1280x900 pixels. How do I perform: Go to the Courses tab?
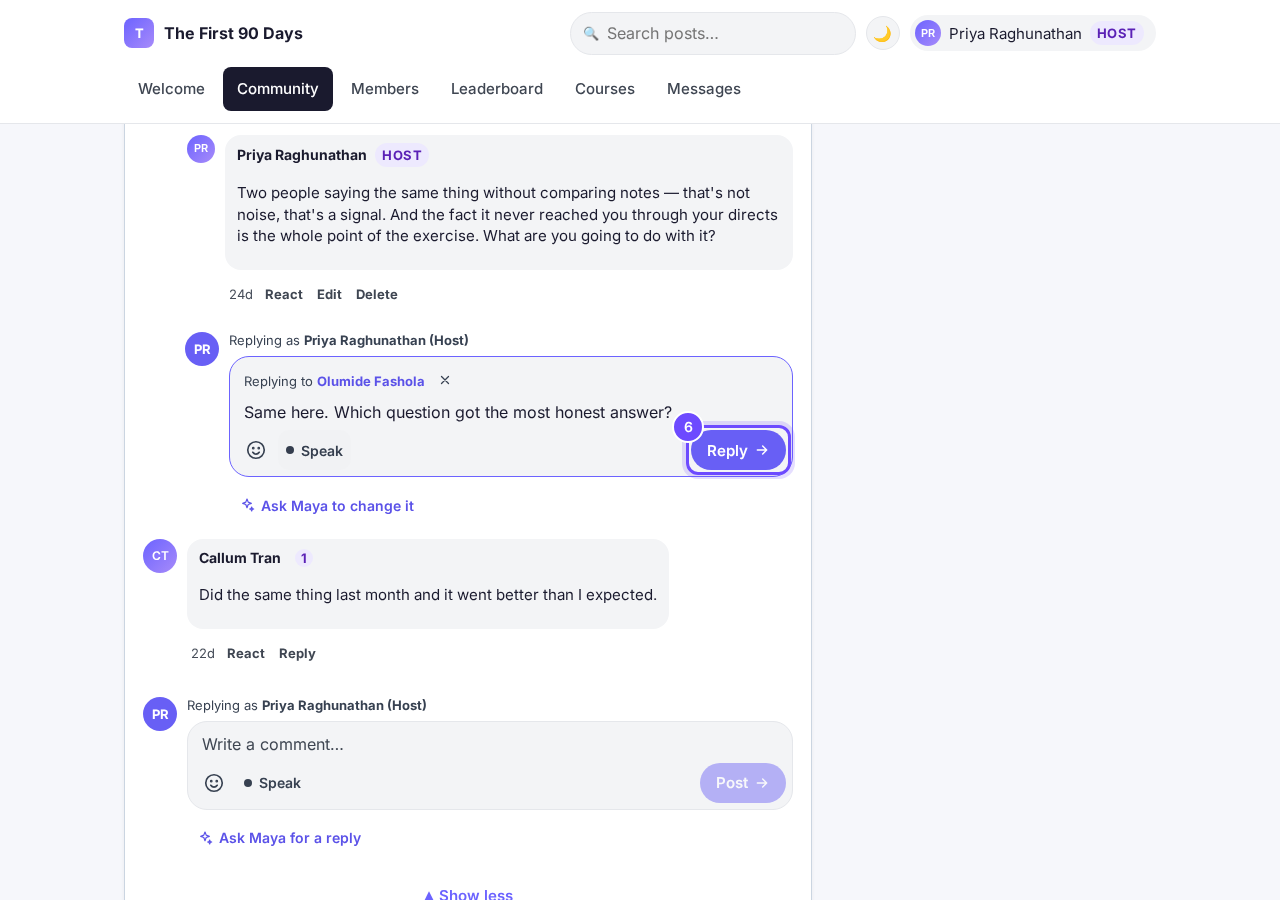tap(605, 89)
